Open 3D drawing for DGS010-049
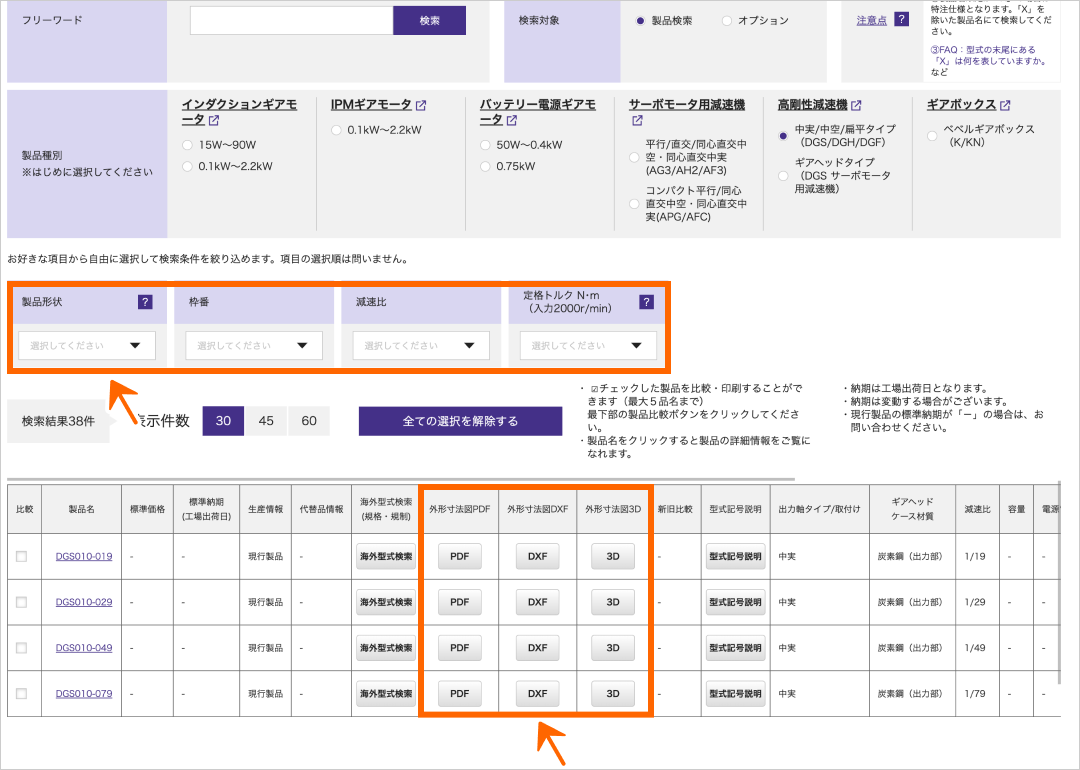 pyautogui.click(x=613, y=648)
